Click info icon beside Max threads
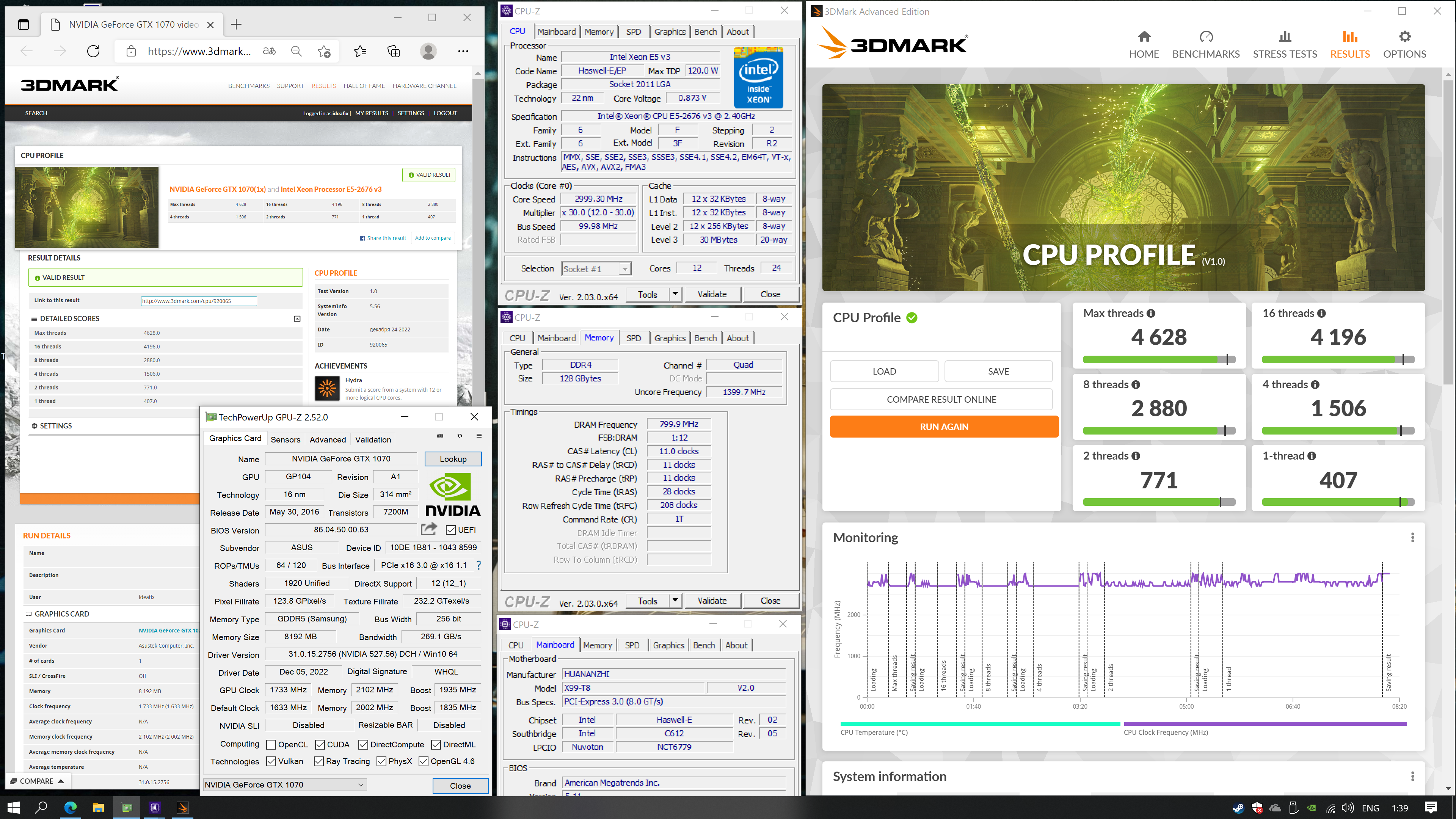Image resolution: width=1456 pixels, height=819 pixels. [x=1151, y=313]
